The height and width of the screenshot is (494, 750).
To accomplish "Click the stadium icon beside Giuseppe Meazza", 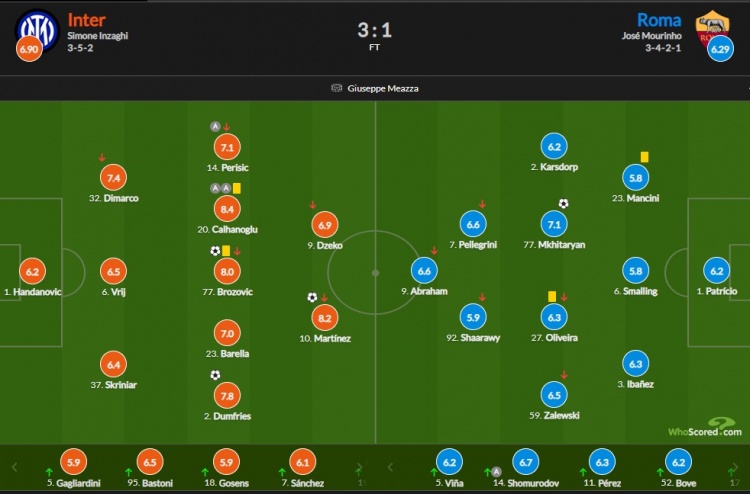I will point(337,88).
